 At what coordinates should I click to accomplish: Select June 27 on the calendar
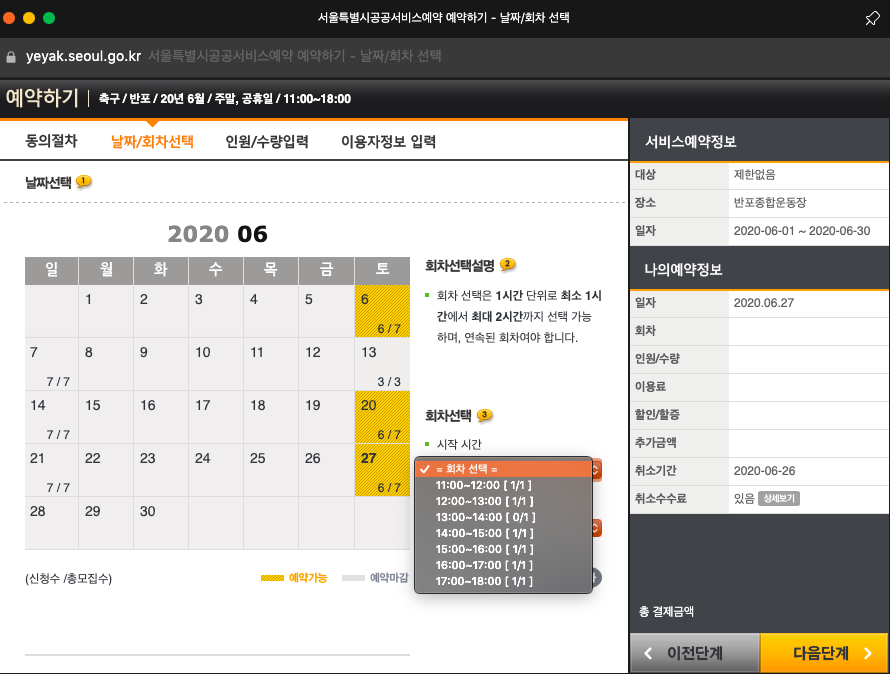382,470
